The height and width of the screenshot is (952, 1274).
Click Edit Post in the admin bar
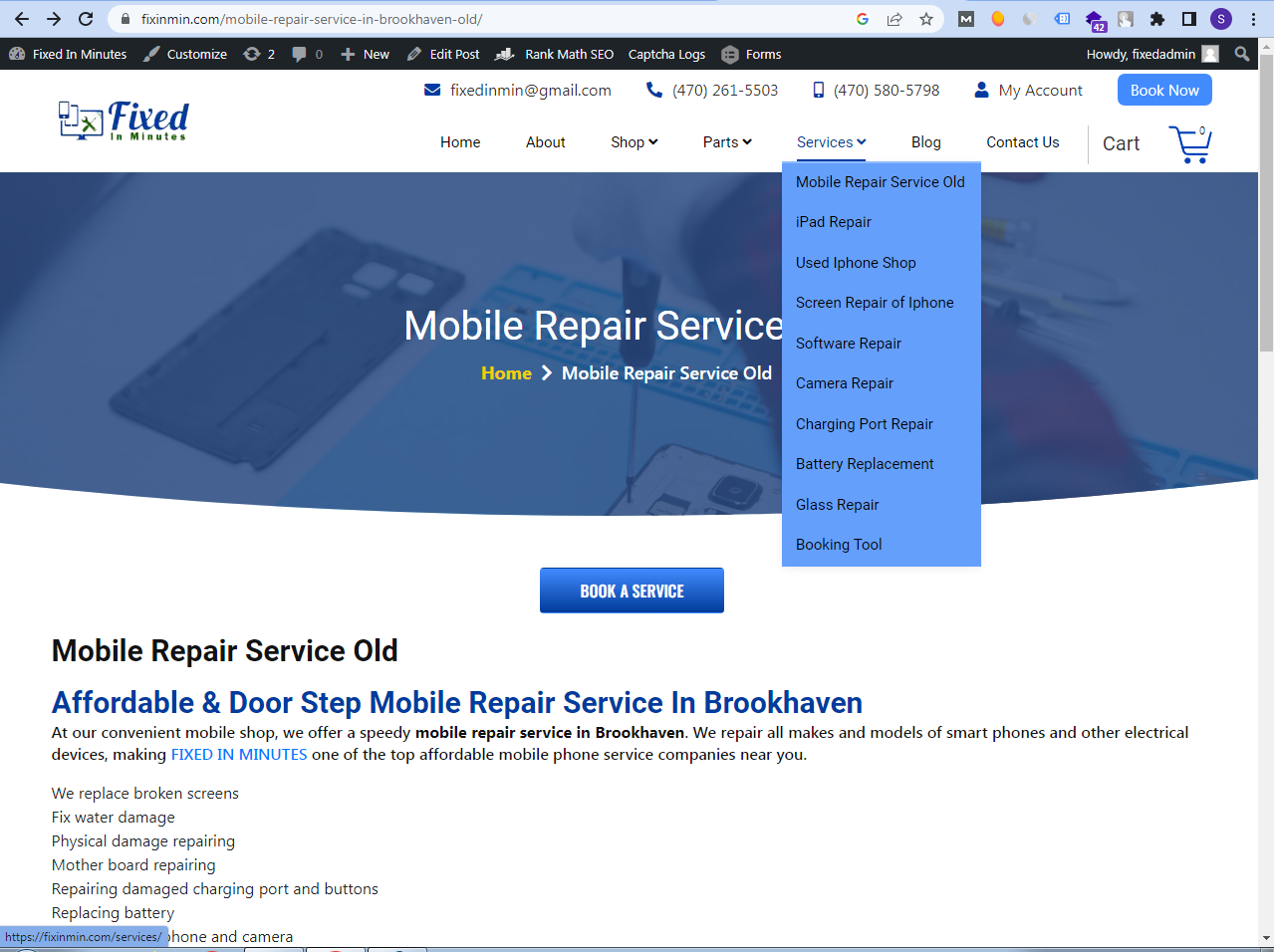pyautogui.click(x=443, y=54)
